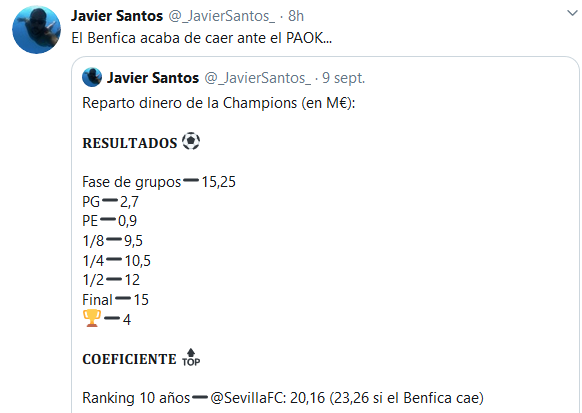Click the Ranking 10 años line
The width and height of the screenshot is (582, 413).
283,398
